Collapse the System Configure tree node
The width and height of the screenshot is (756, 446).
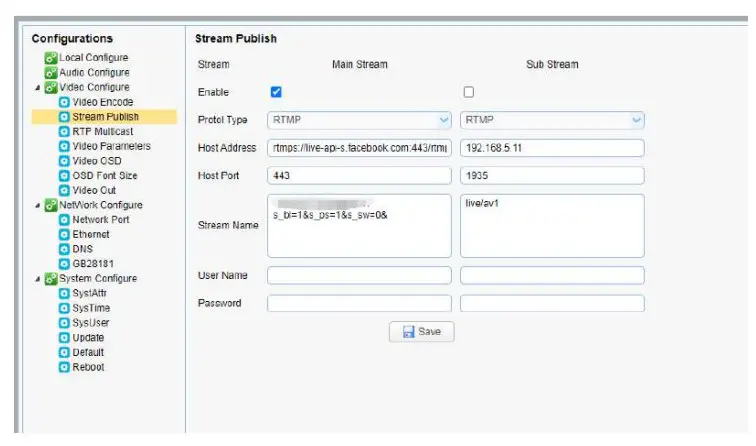[x=38, y=279]
